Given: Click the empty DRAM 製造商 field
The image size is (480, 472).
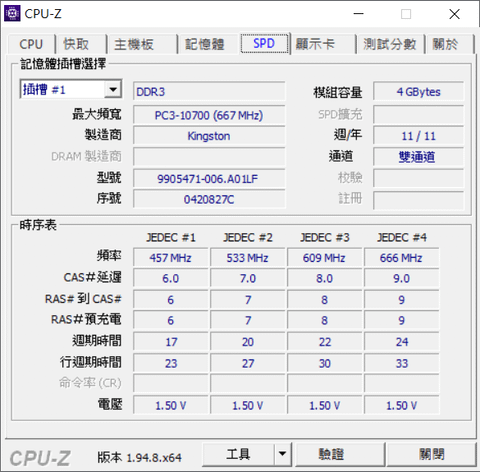Looking at the screenshot, I should pos(209,157).
